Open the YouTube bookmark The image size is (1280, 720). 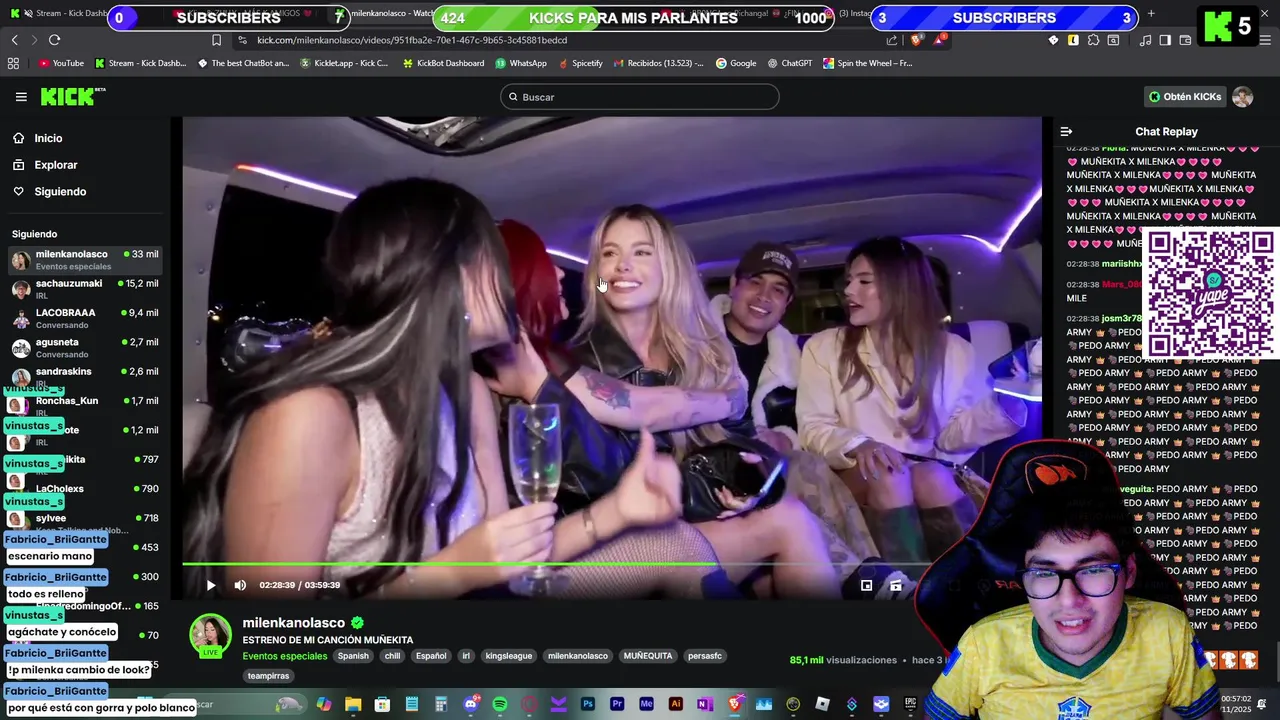tap(61, 63)
